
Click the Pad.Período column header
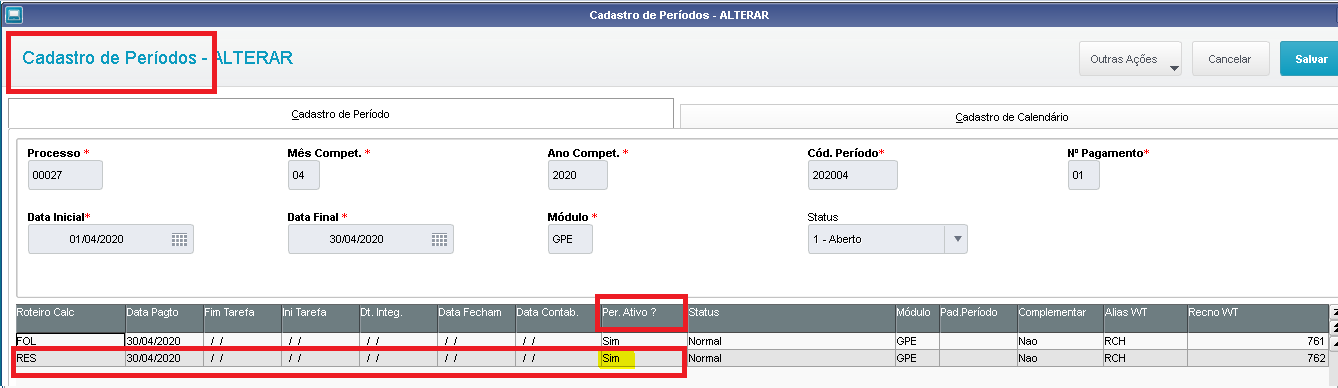(x=977, y=318)
